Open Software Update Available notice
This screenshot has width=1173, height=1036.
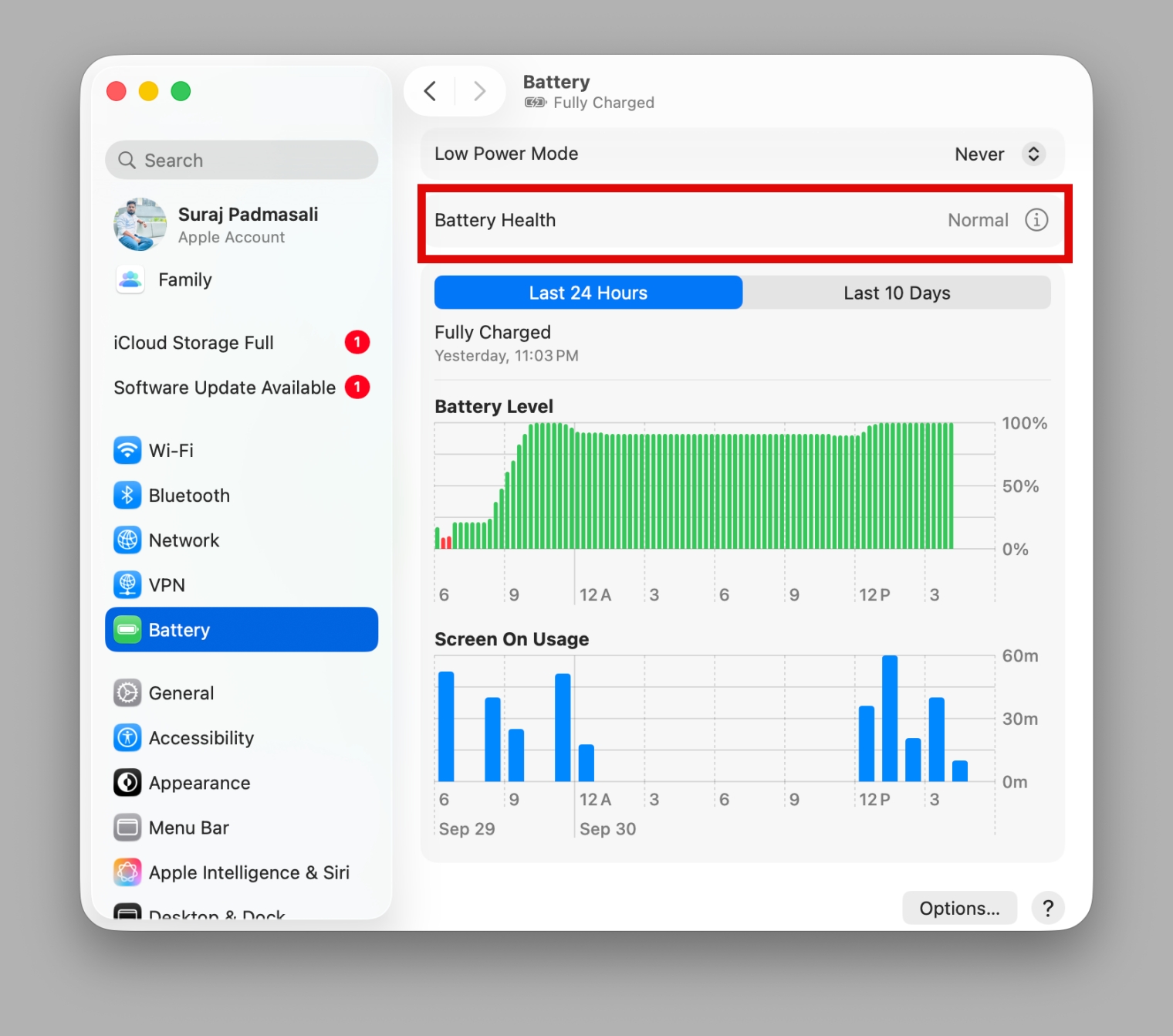click(x=224, y=388)
